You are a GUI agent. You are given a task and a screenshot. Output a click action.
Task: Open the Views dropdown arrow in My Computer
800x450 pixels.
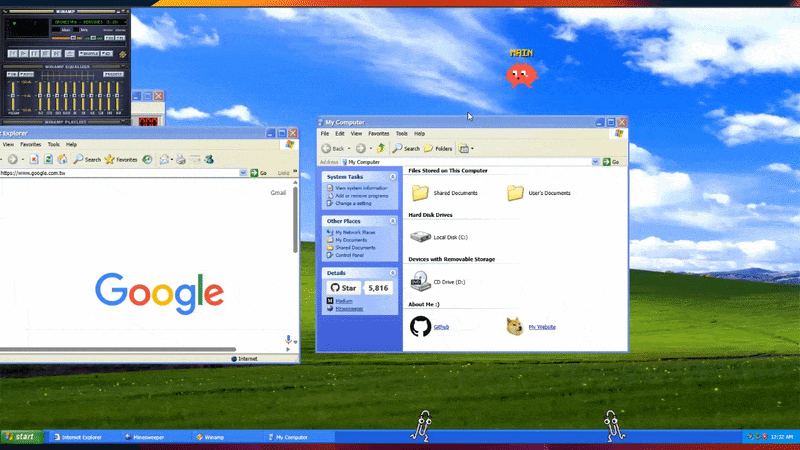click(x=472, y=148)
